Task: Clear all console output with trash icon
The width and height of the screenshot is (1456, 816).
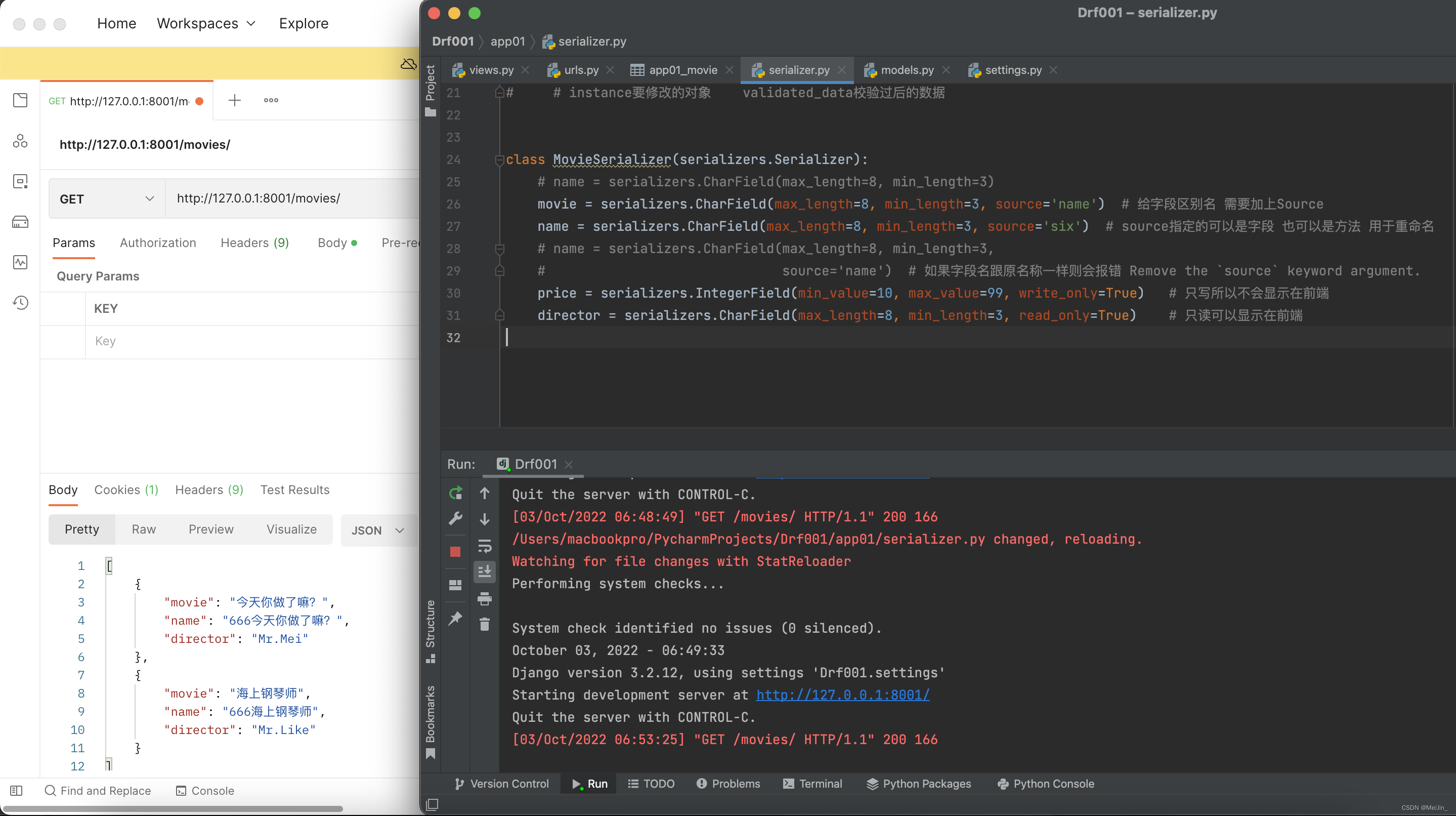Action: click(x=484, y=624)
